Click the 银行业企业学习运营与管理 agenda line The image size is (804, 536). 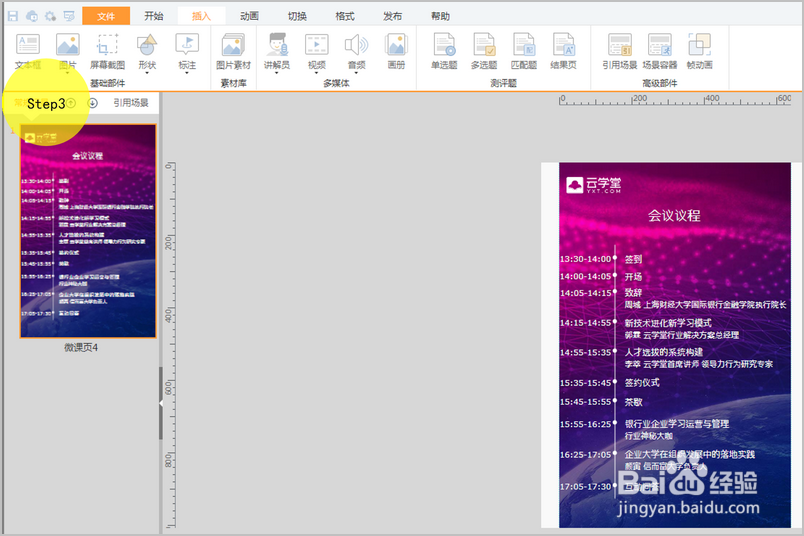677,424
